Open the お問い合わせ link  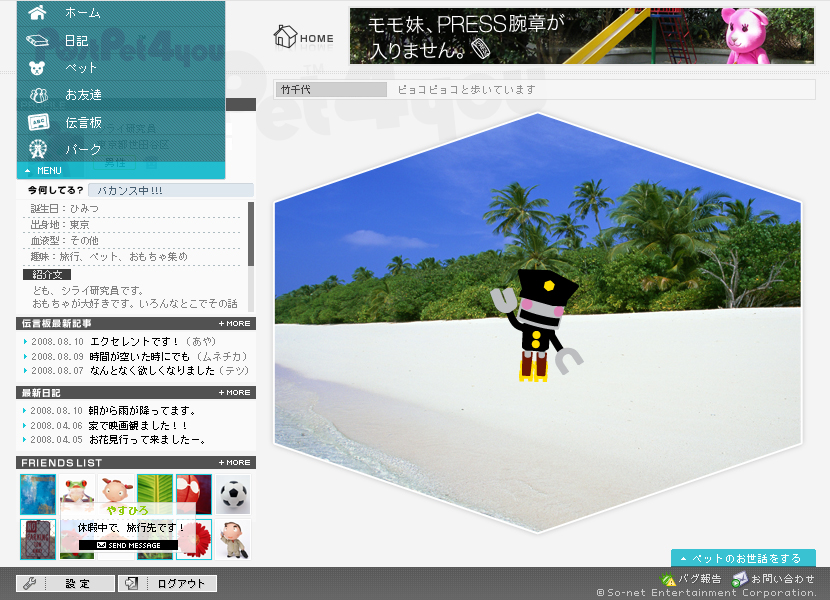(783, 578)
